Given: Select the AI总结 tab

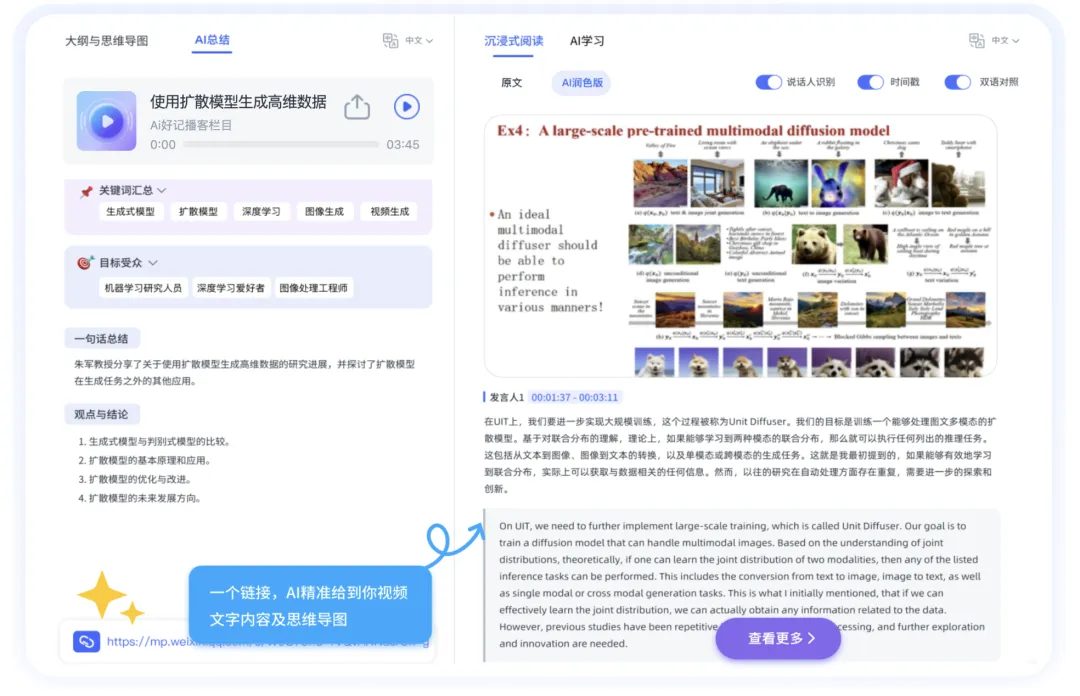Looking at the screenshot, I should click(212, 41).
